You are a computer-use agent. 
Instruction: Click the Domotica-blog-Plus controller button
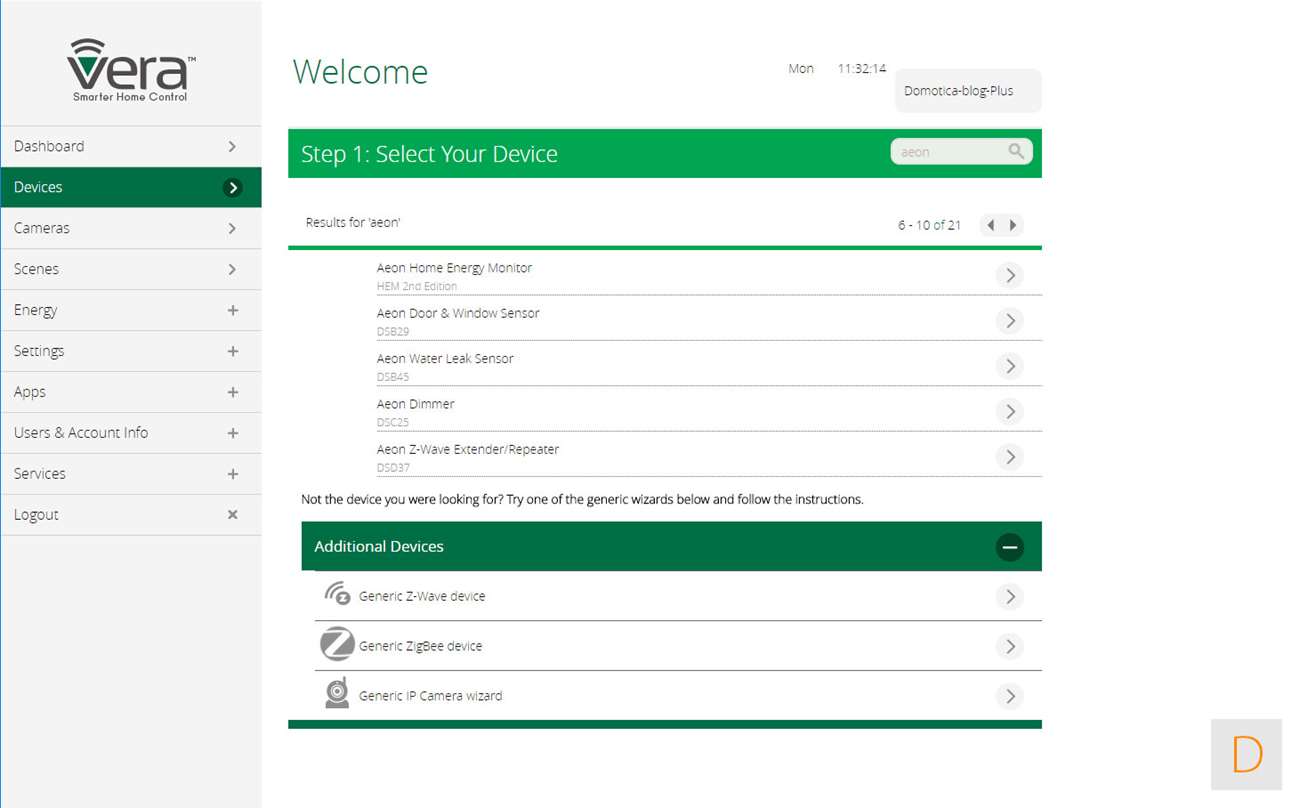coord(968,91)
